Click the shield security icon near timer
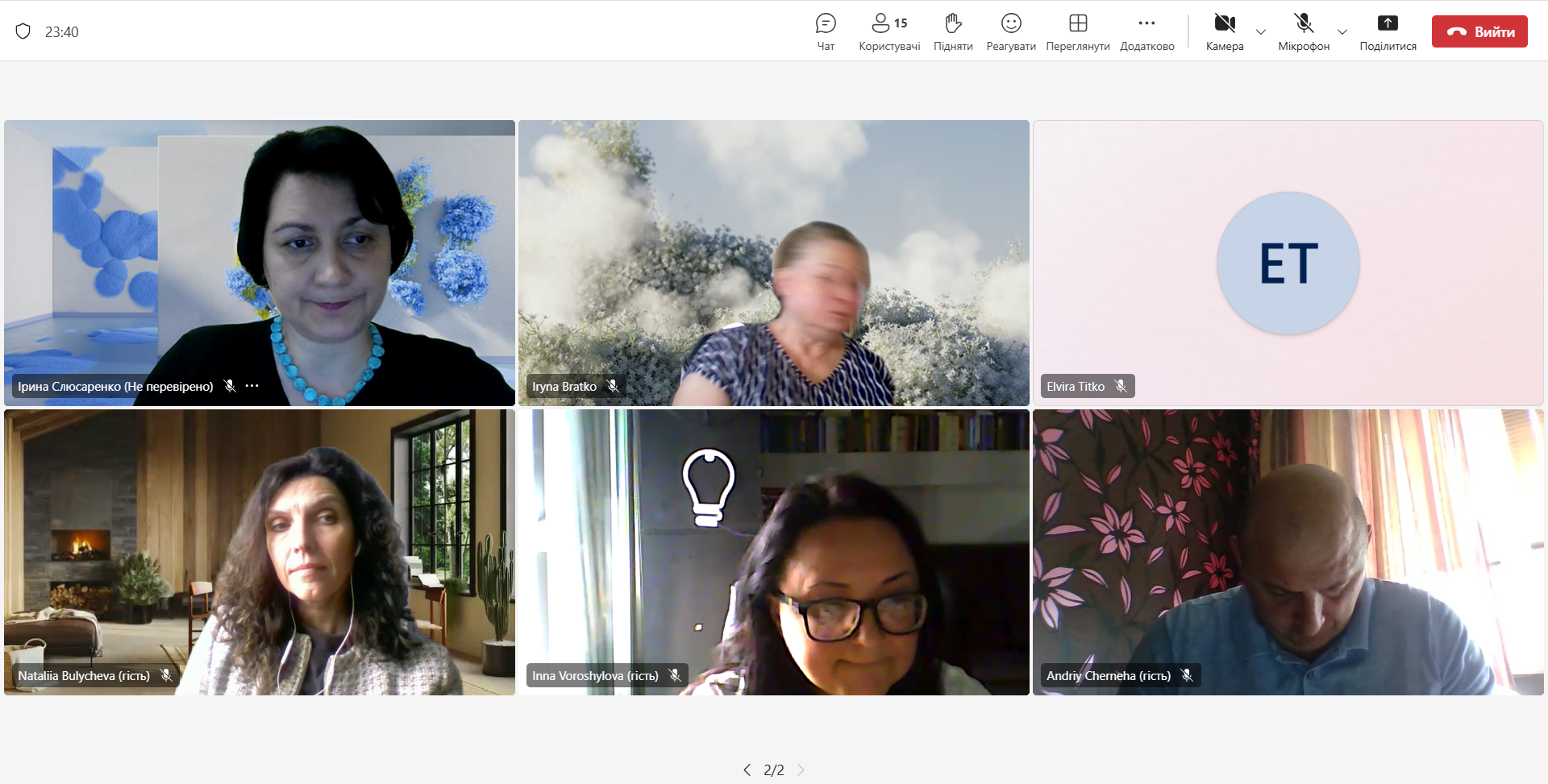This screenshot has width=1548, height=784. (x=23, y=31)
